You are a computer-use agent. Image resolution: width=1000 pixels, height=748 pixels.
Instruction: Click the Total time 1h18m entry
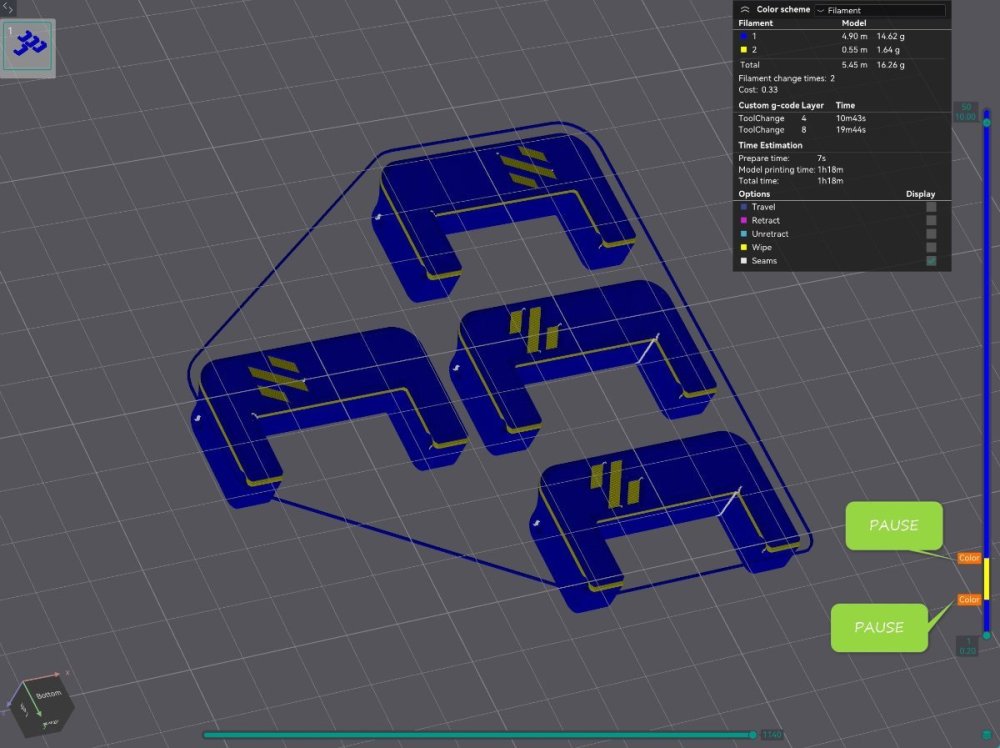pos(791,181)
